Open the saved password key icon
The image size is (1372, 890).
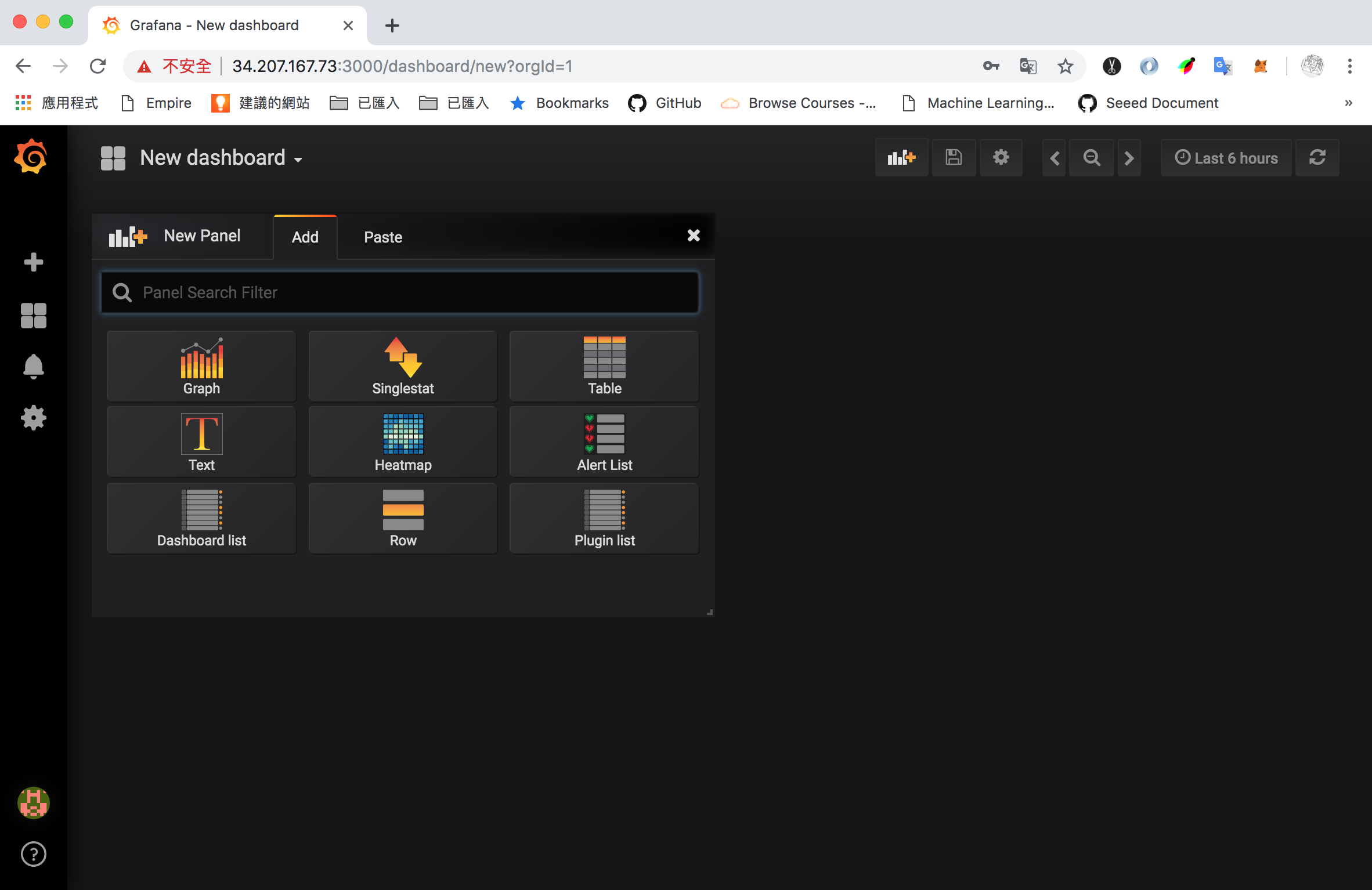tap(991, 66)
